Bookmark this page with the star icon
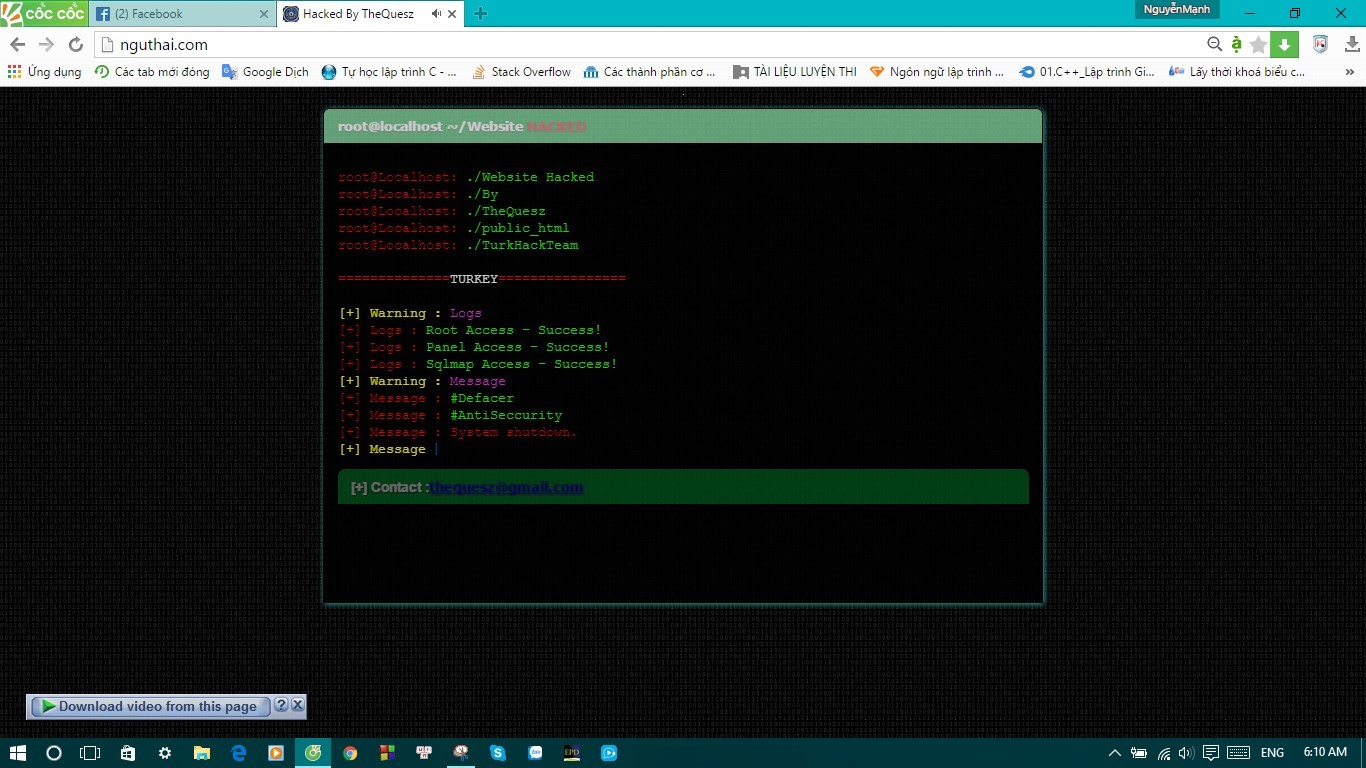Image resolution: width=1366 pixels, height=768 pixels. pos(1258,45)
